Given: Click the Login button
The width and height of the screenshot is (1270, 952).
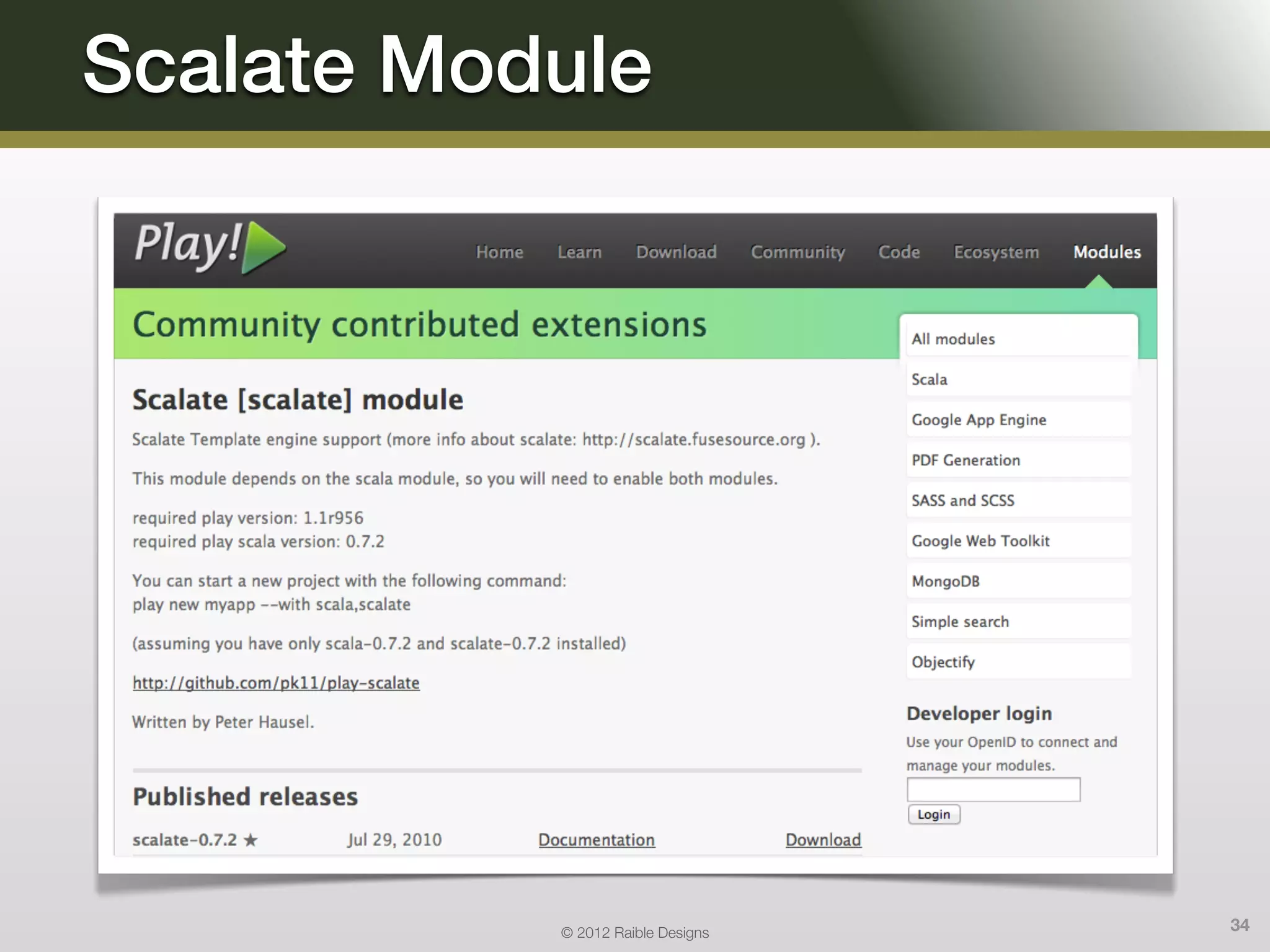Looking at the screenshot, I should pos(934,814).
